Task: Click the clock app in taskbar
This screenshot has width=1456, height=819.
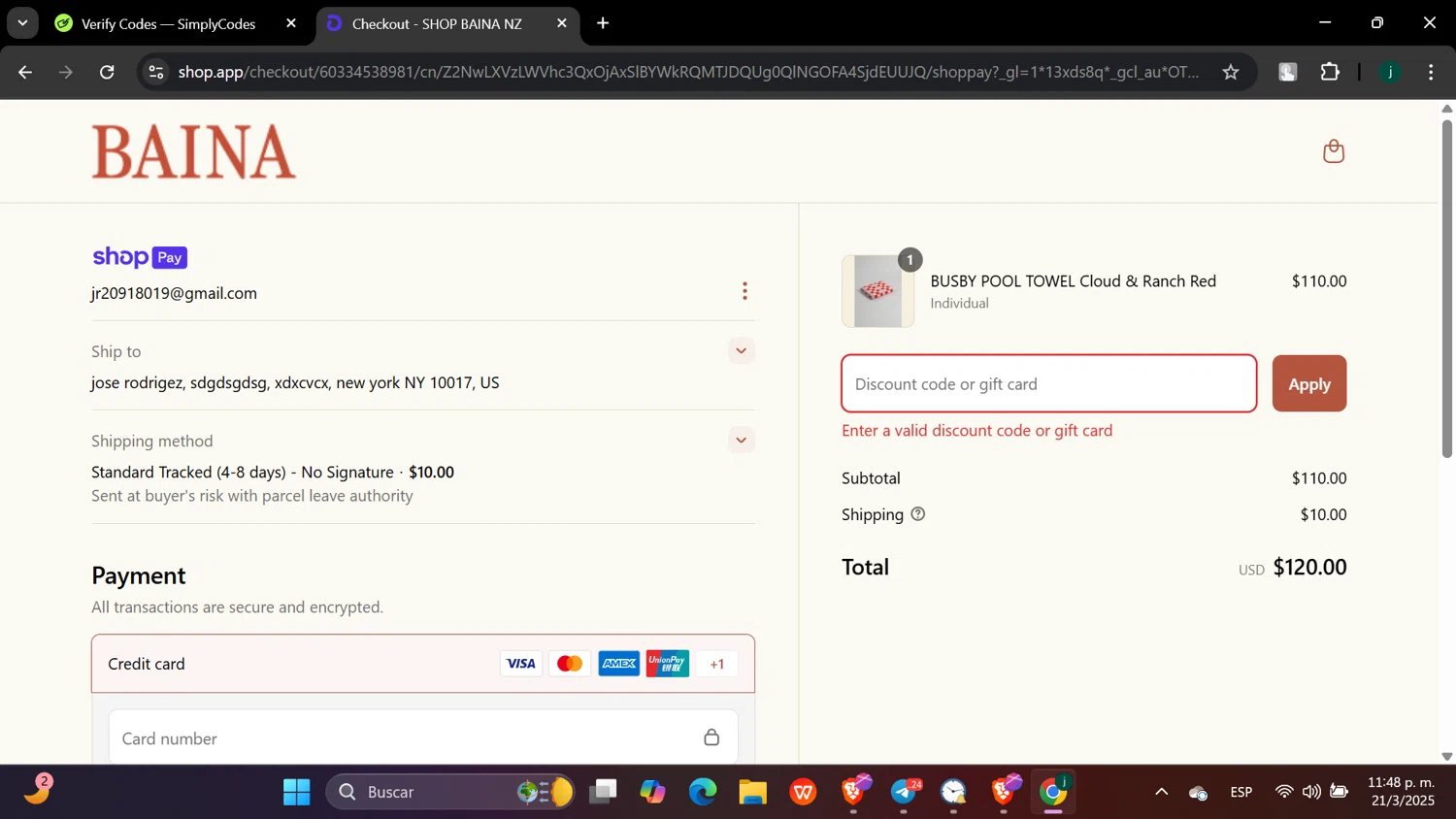Action: coord(953,792)
